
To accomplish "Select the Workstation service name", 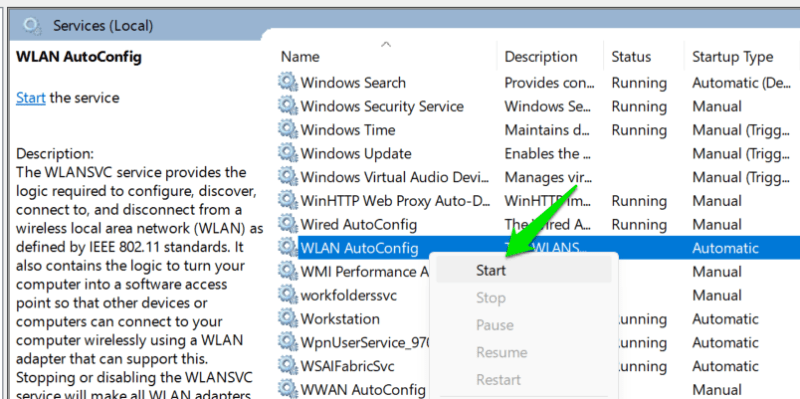I will point(340,319).
